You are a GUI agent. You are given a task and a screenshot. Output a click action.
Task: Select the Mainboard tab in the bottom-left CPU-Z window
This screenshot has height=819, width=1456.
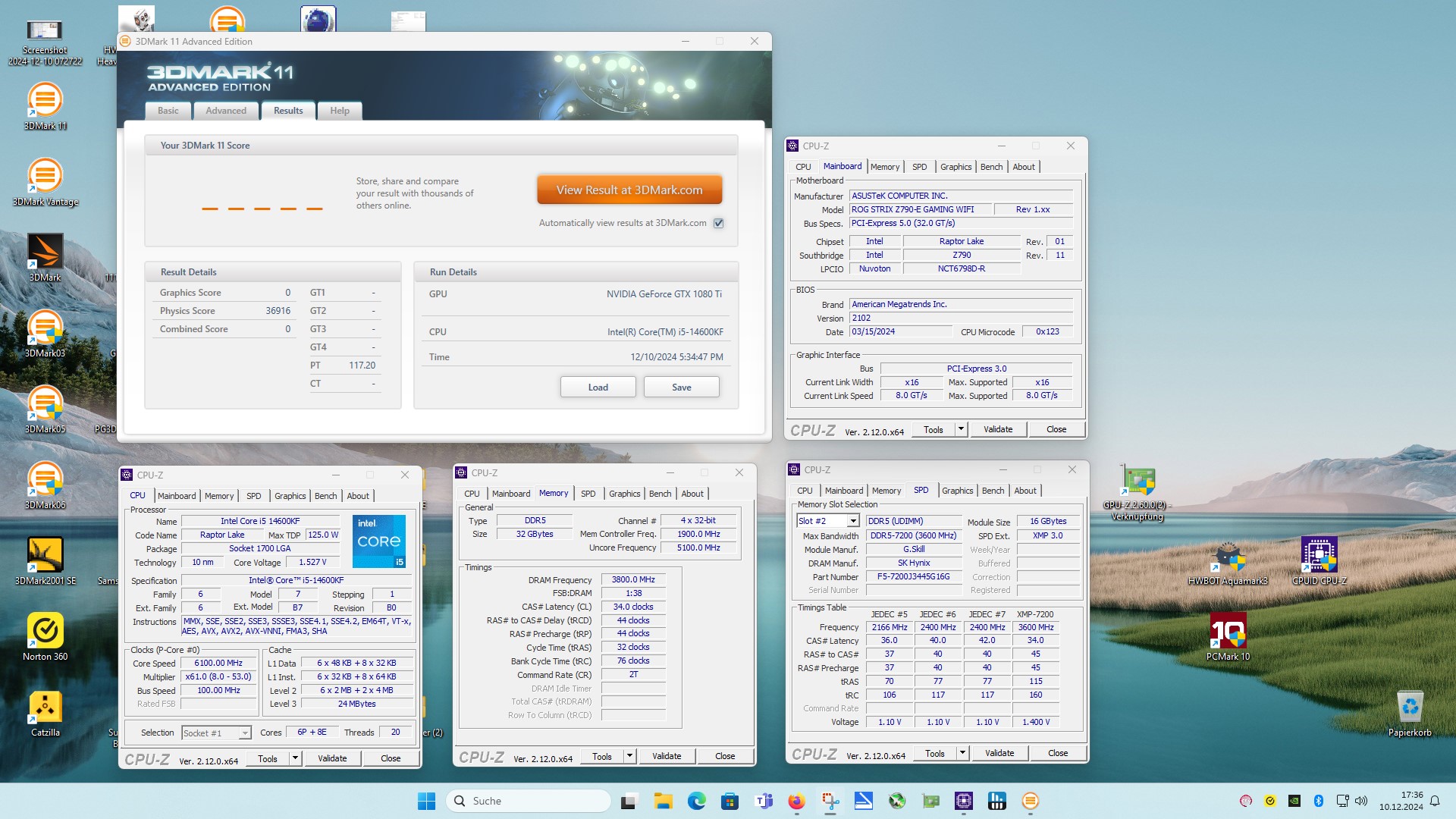(177, 496)
